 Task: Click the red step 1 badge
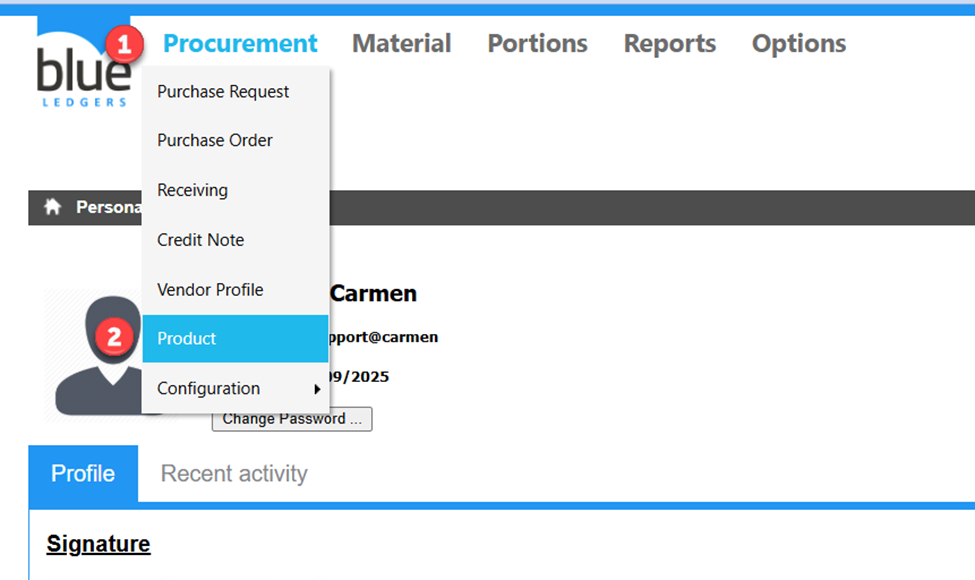[125, 45]
